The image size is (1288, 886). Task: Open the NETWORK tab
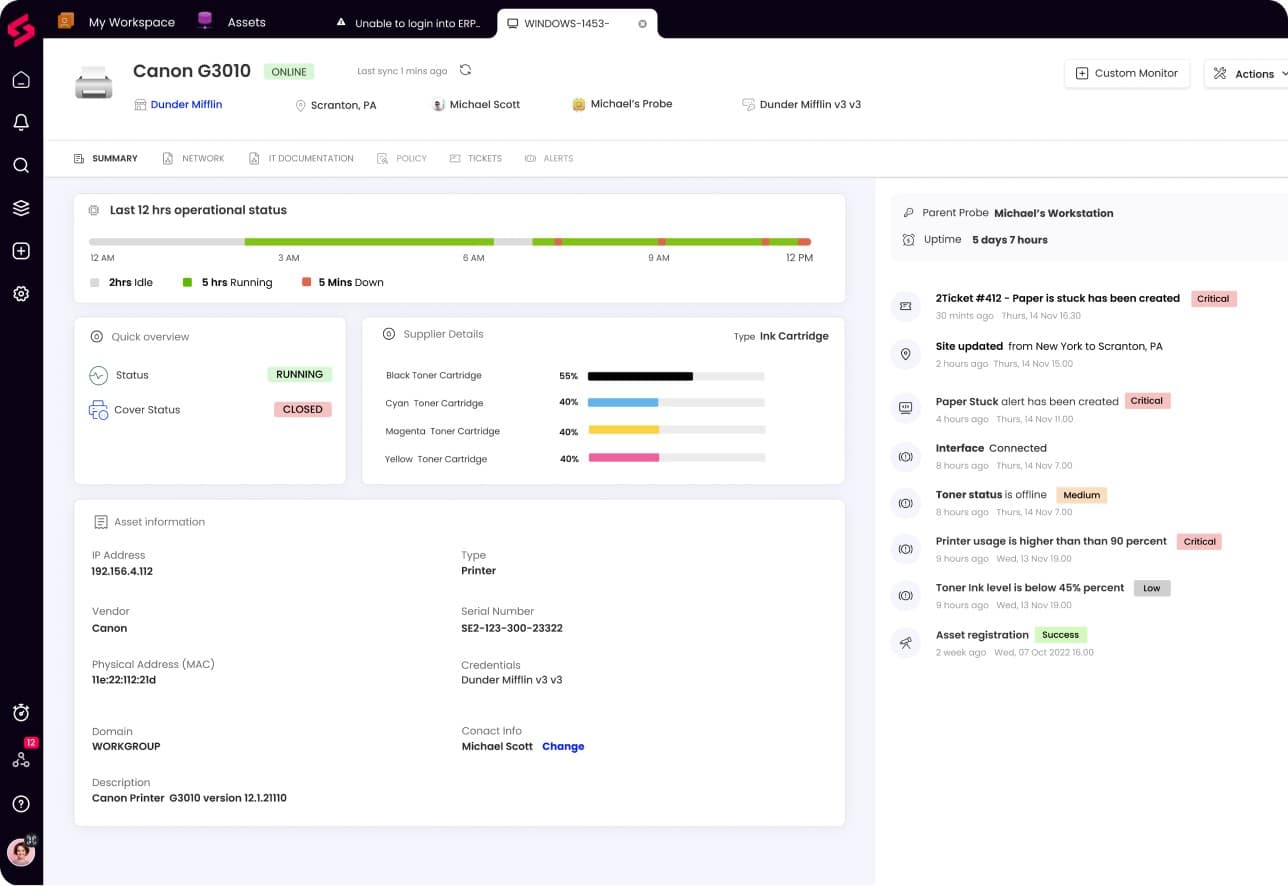(x=194, y=158)
